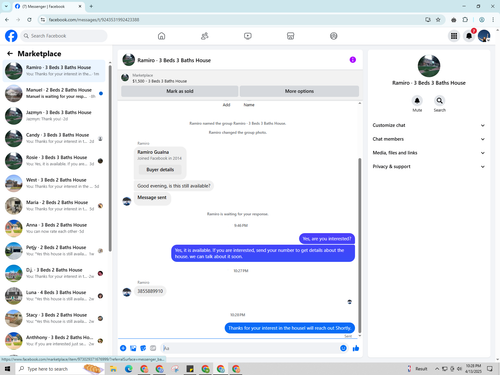The height and width of the screenshot is (375, 500).
Task: Click the chat messages vertical scrollbar
Action: click(360, 245)
